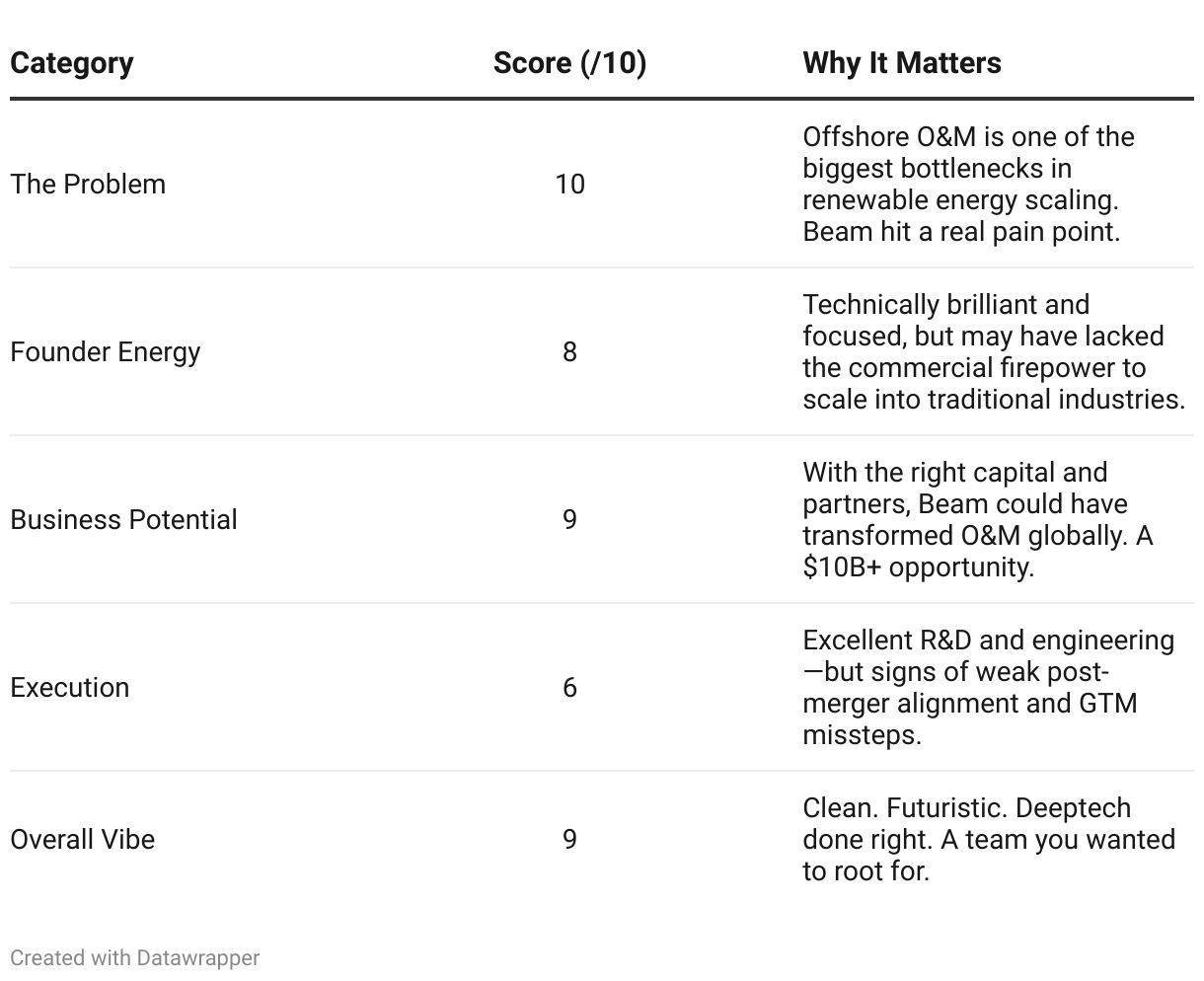The width and height of the screenshot is (1204, 981).
Task: Click the score 6 for Execution
Action: pos(569,688)
